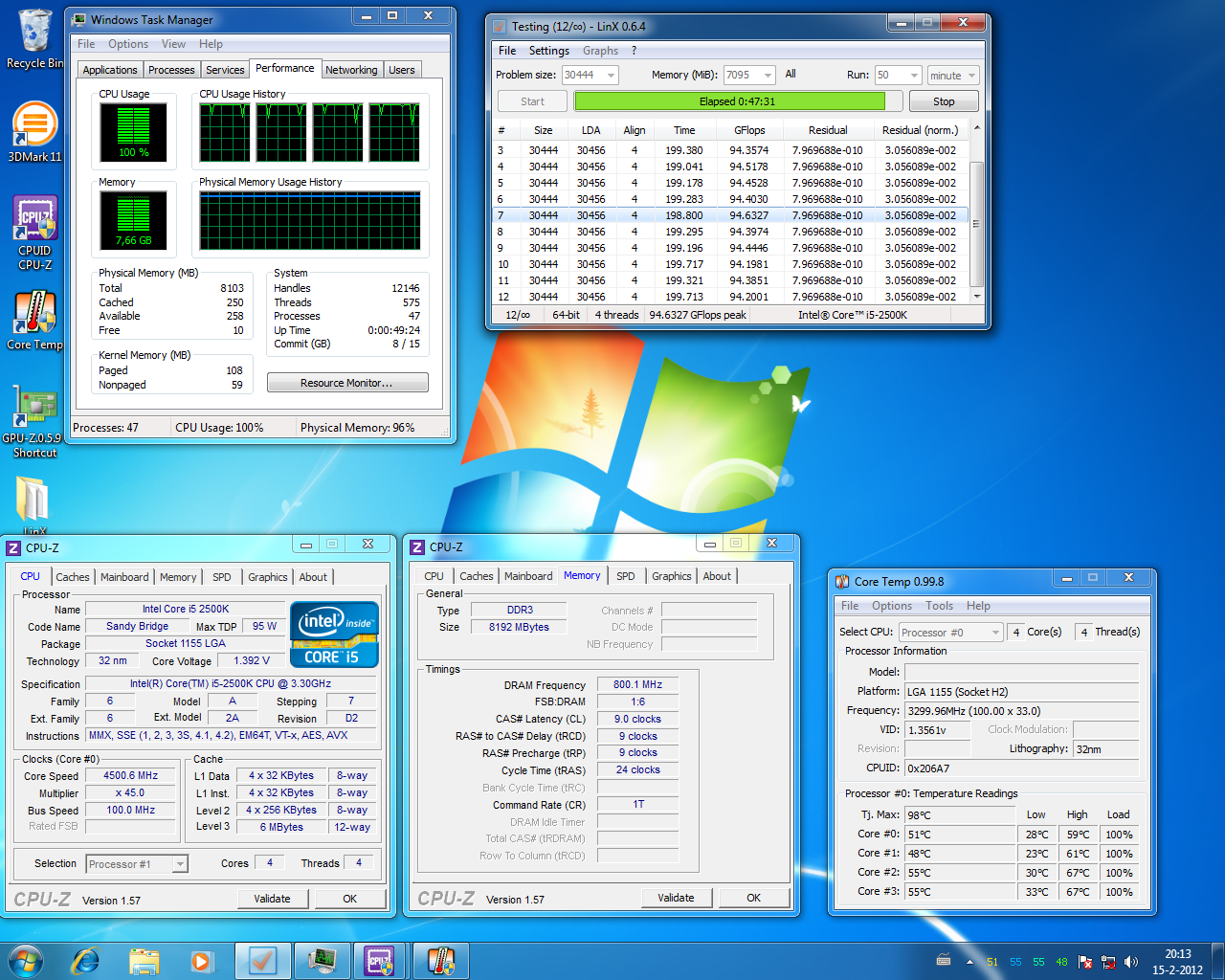1225x980 pixels.
Task: Click the Resource Monitor button
Action: 346,383
